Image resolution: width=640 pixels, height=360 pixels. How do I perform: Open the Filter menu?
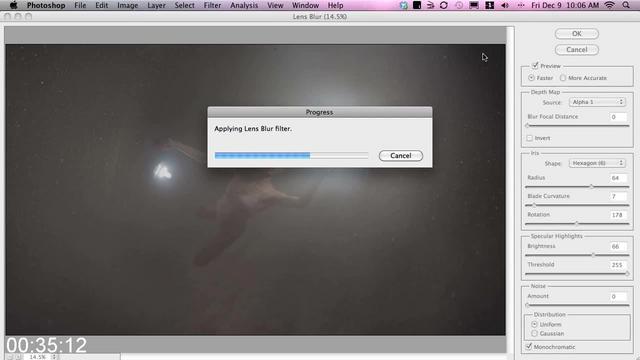212,5
